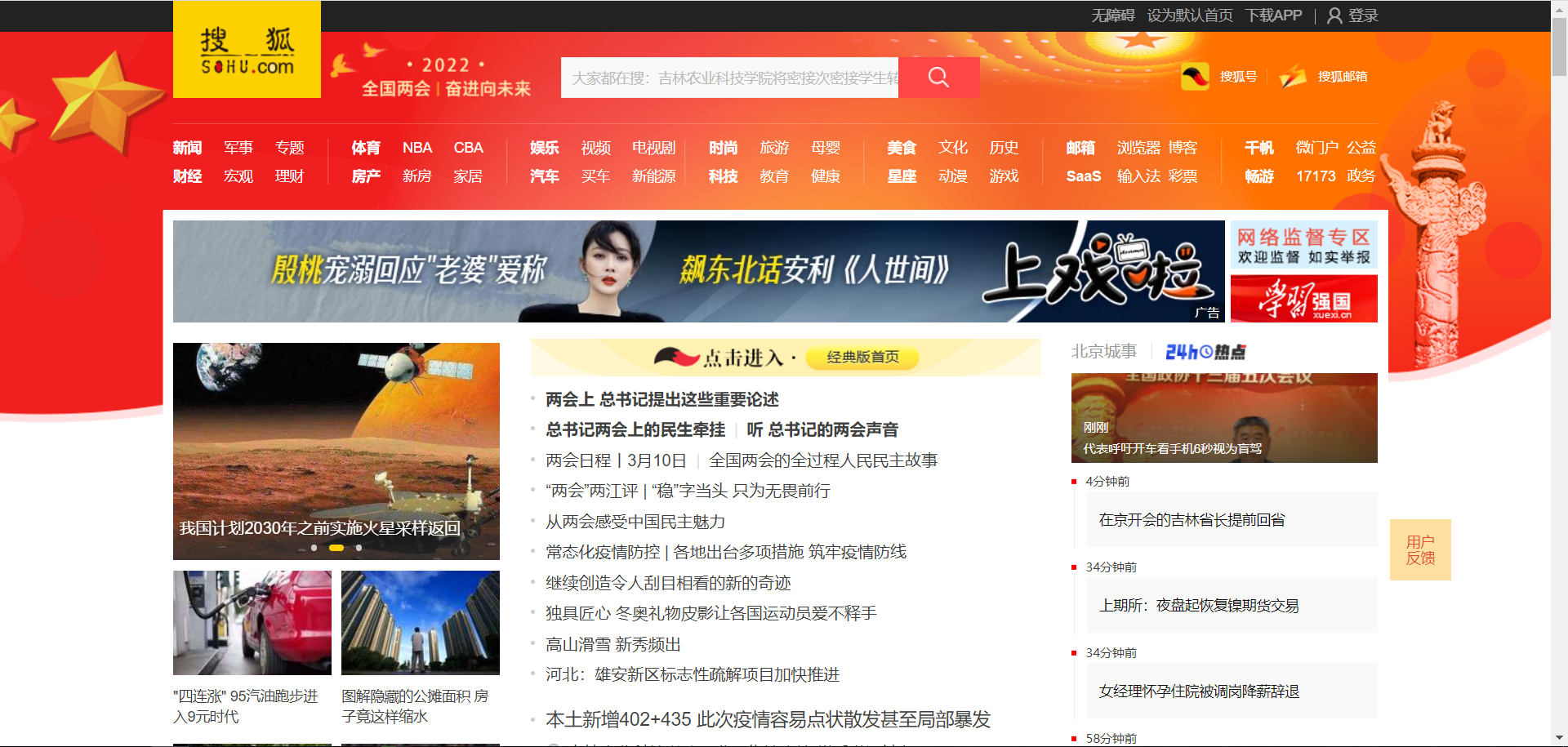The height and width of the screenshot is (747, 1568).
Task: Click 两会日程丨3月10日 link
Action: point(616,460)
